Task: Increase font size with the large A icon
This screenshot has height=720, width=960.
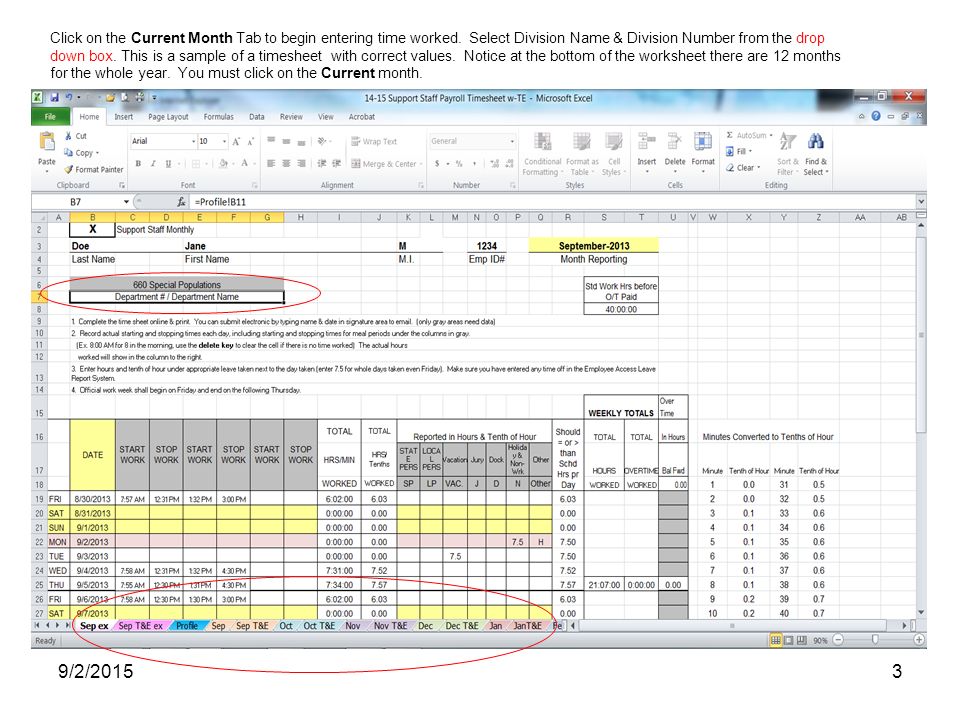Action: [236, 141]
